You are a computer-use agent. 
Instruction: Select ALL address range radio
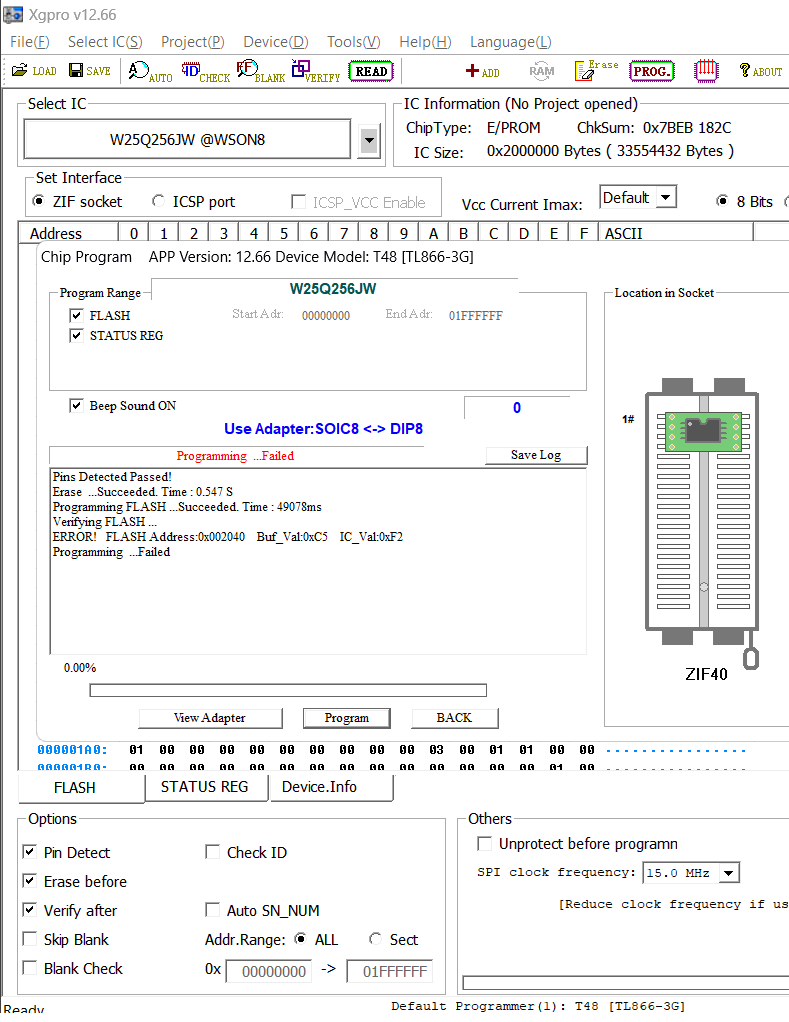300,939
